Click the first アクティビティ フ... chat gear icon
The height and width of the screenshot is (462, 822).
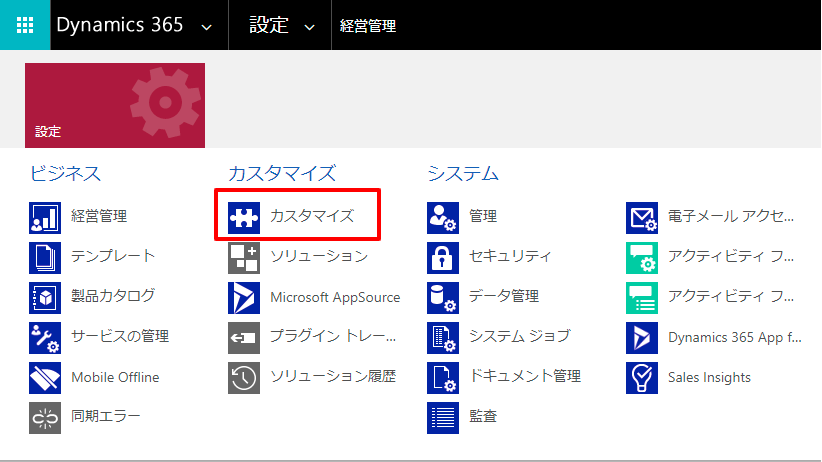[642, 257]
